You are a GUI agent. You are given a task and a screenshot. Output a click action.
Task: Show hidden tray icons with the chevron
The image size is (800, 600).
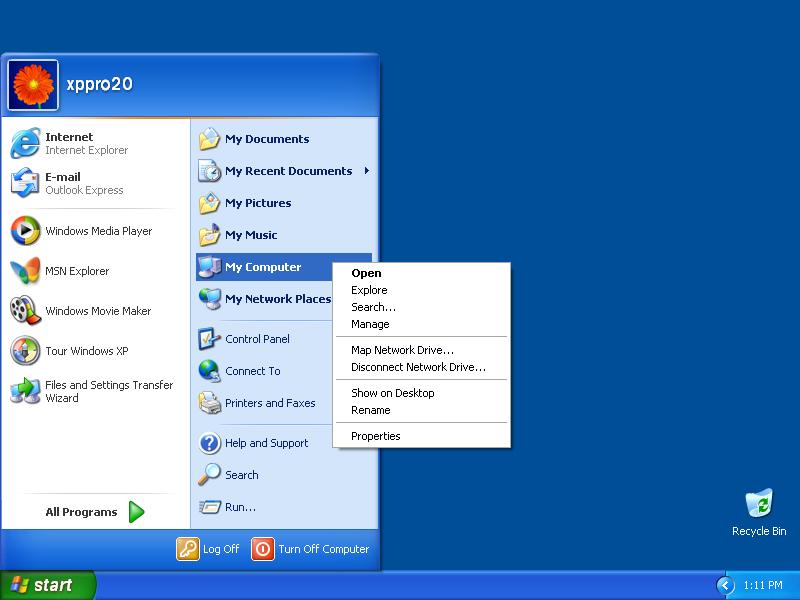(725, 585)
